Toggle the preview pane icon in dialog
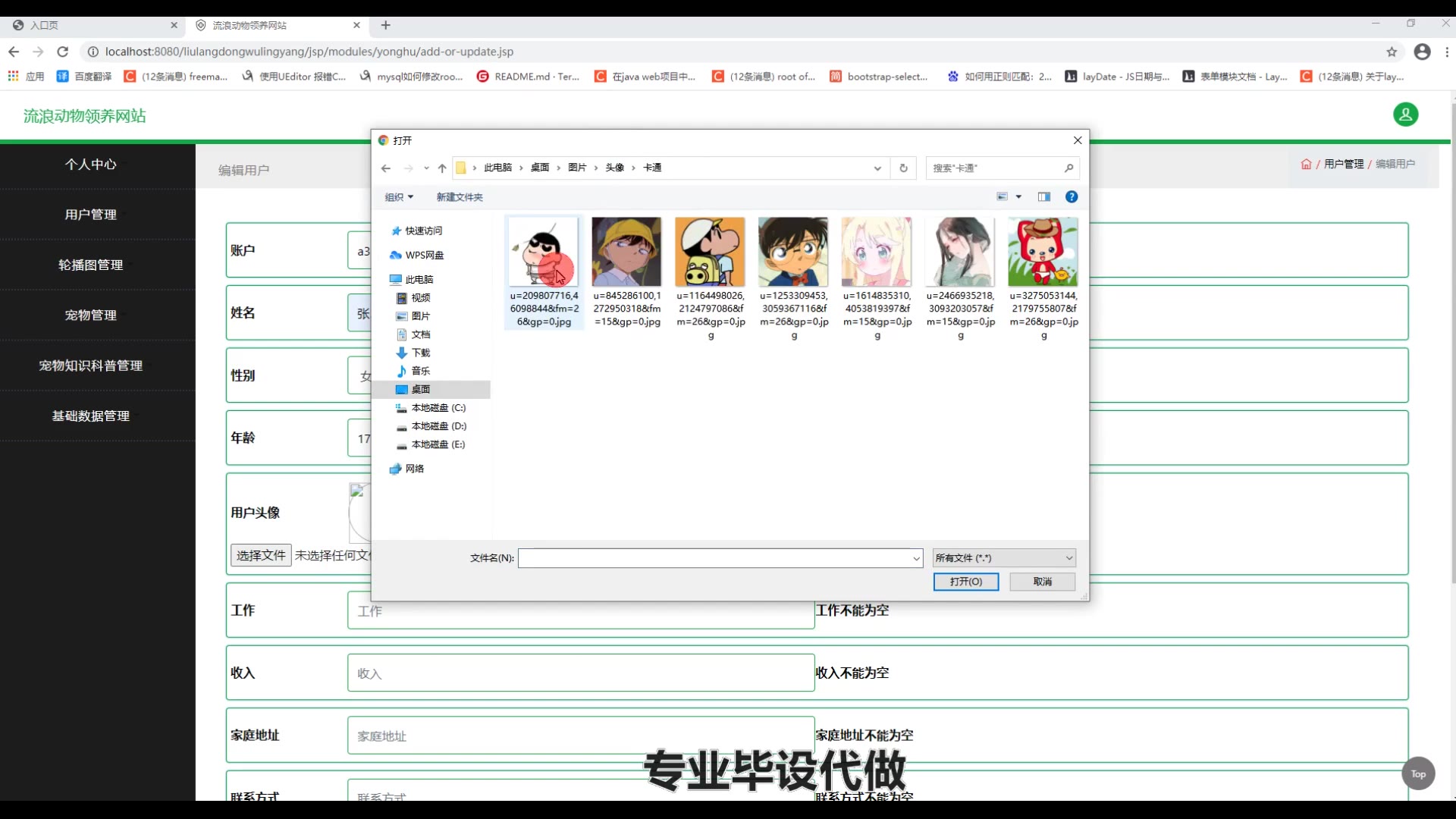Image resolution: width=1456 pixels, height=819 pixels. (1044, 197)
